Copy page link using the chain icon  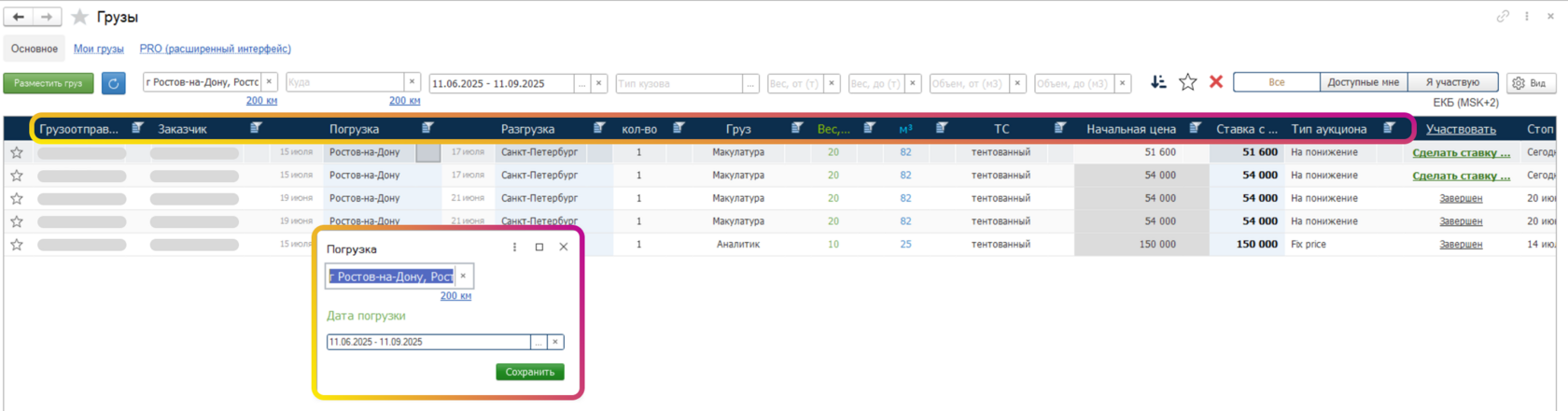click(1503, 16)
